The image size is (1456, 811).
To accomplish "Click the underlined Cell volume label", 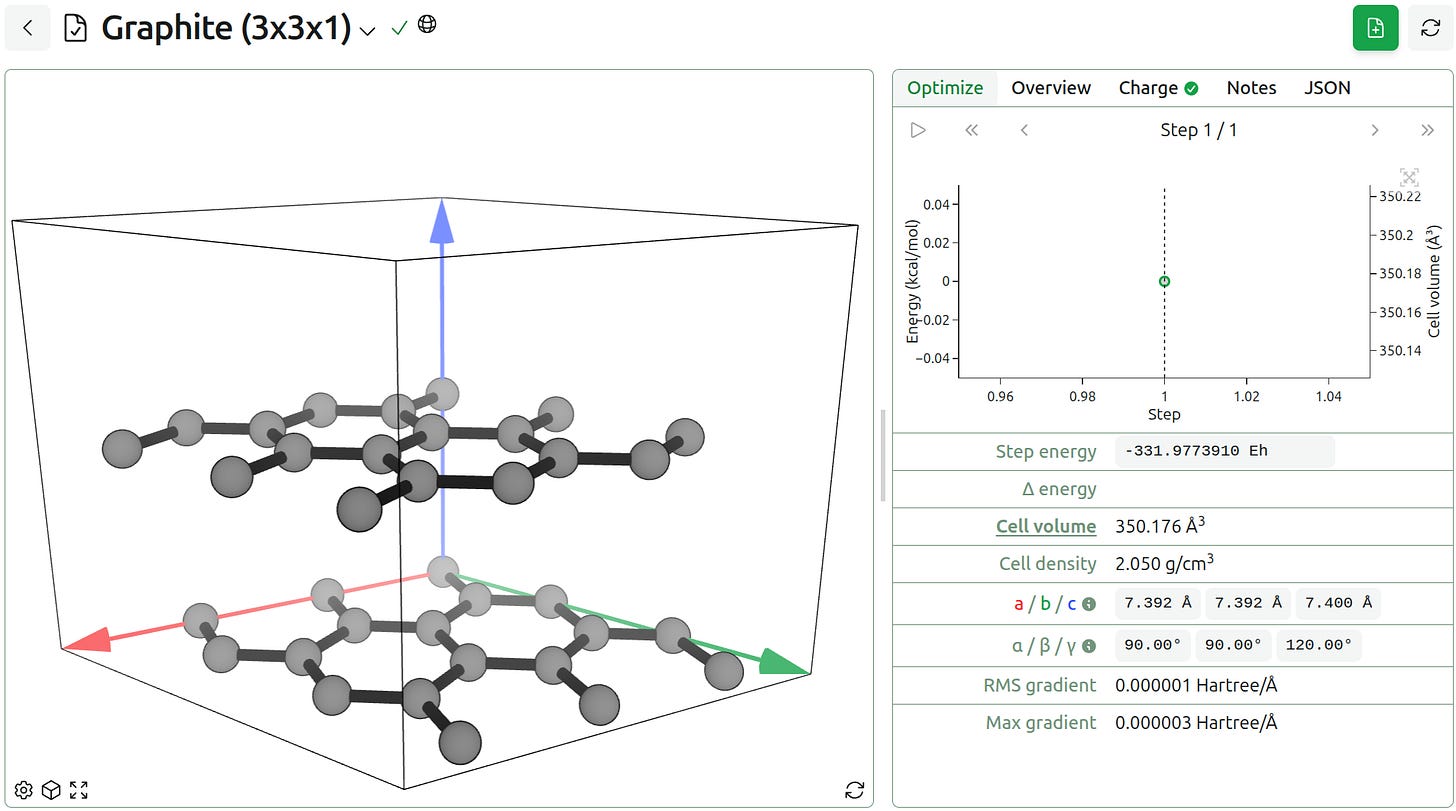I will pyautogui.click(x=1045, y=526).
